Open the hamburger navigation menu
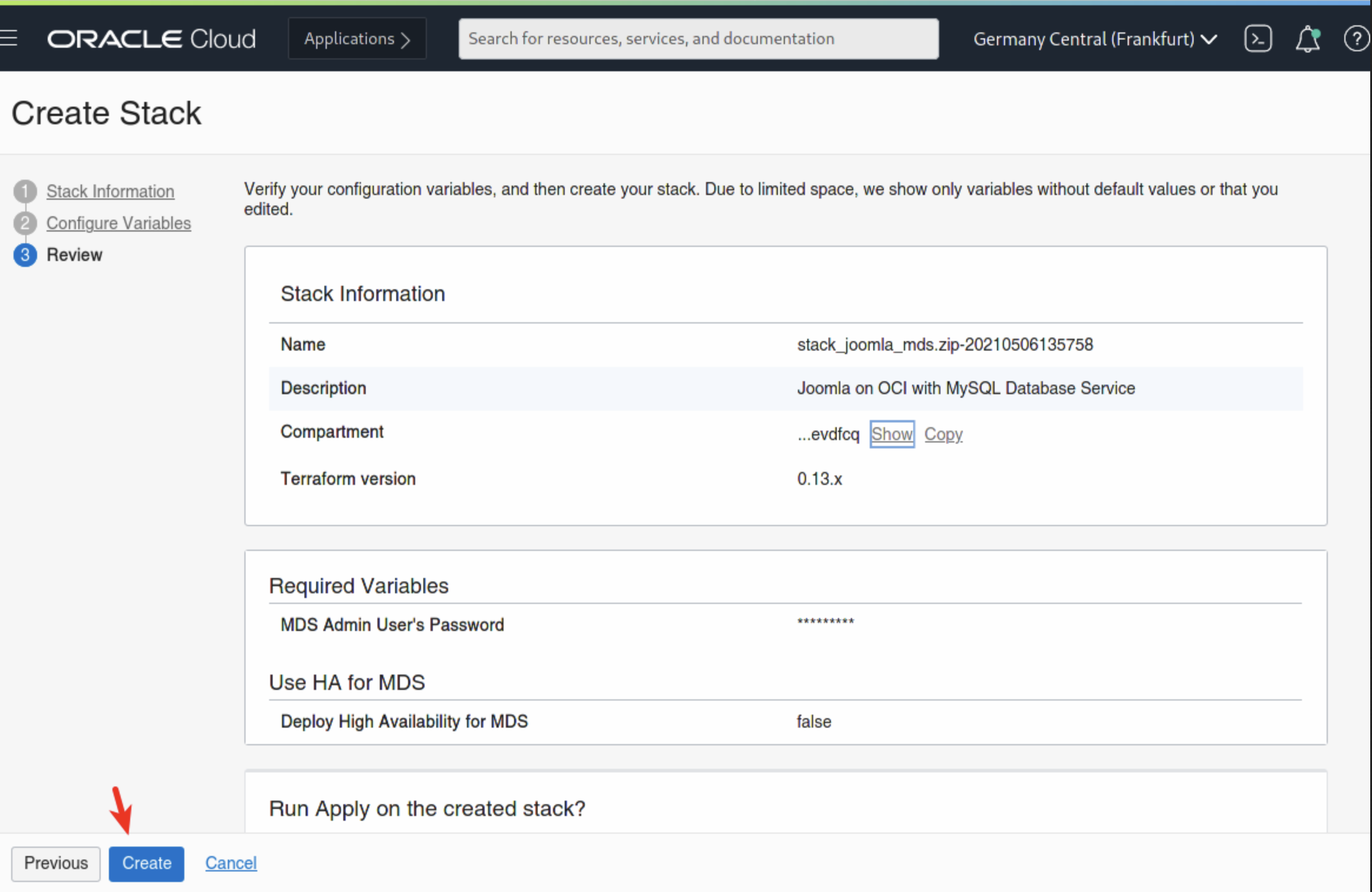Screen dimensions: 1372x892 pos(8,38)
